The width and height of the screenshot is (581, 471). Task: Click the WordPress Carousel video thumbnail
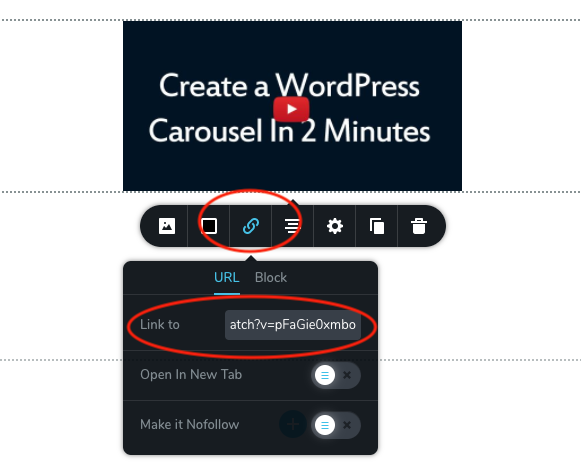(x=292, y=106)
